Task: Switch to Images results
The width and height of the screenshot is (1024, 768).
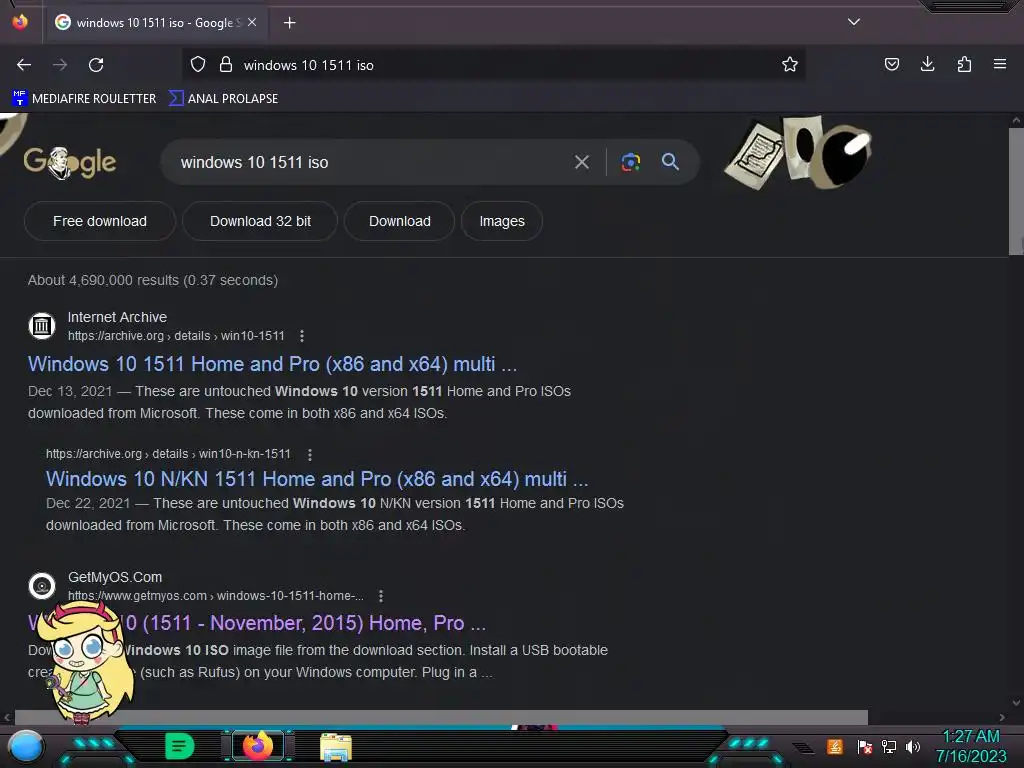Action: click(x=502, y=221)
